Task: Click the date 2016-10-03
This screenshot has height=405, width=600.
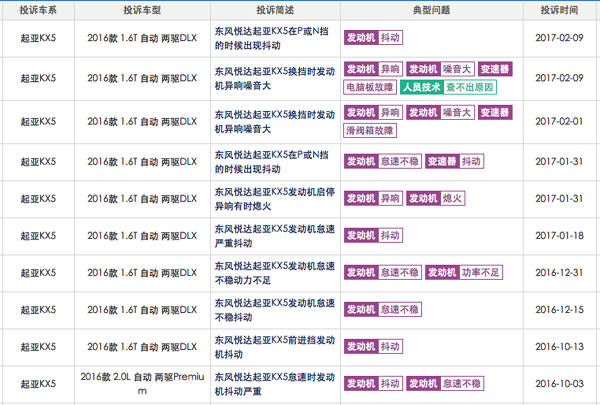Action: (x=559, y=384)
